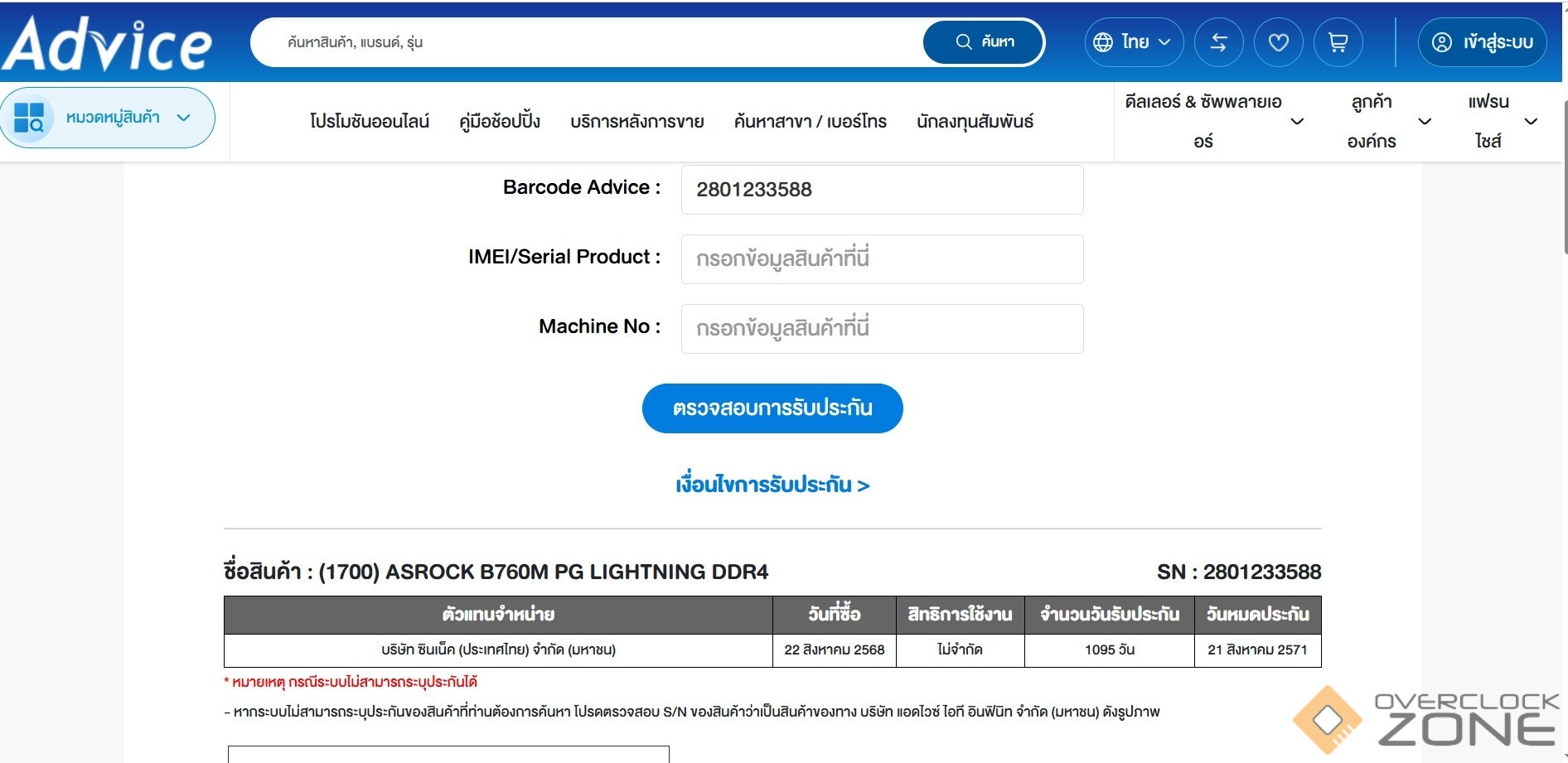Click the compare arrows icon
Viewport: 1568px width, 763px height.
[x=1218, y=42]
